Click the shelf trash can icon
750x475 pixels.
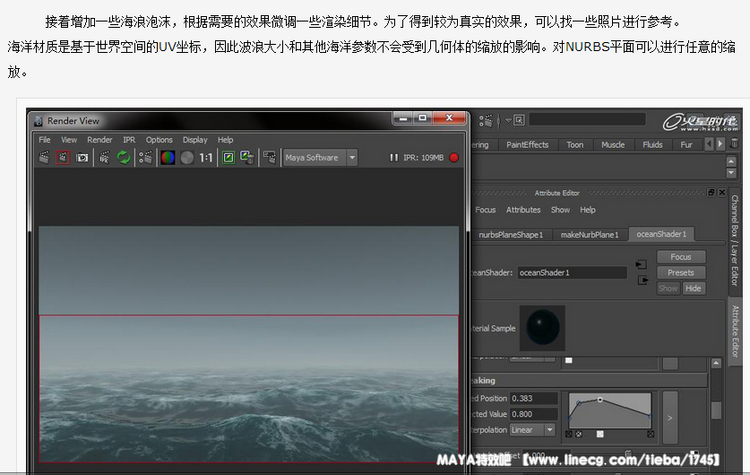[735, 144]
